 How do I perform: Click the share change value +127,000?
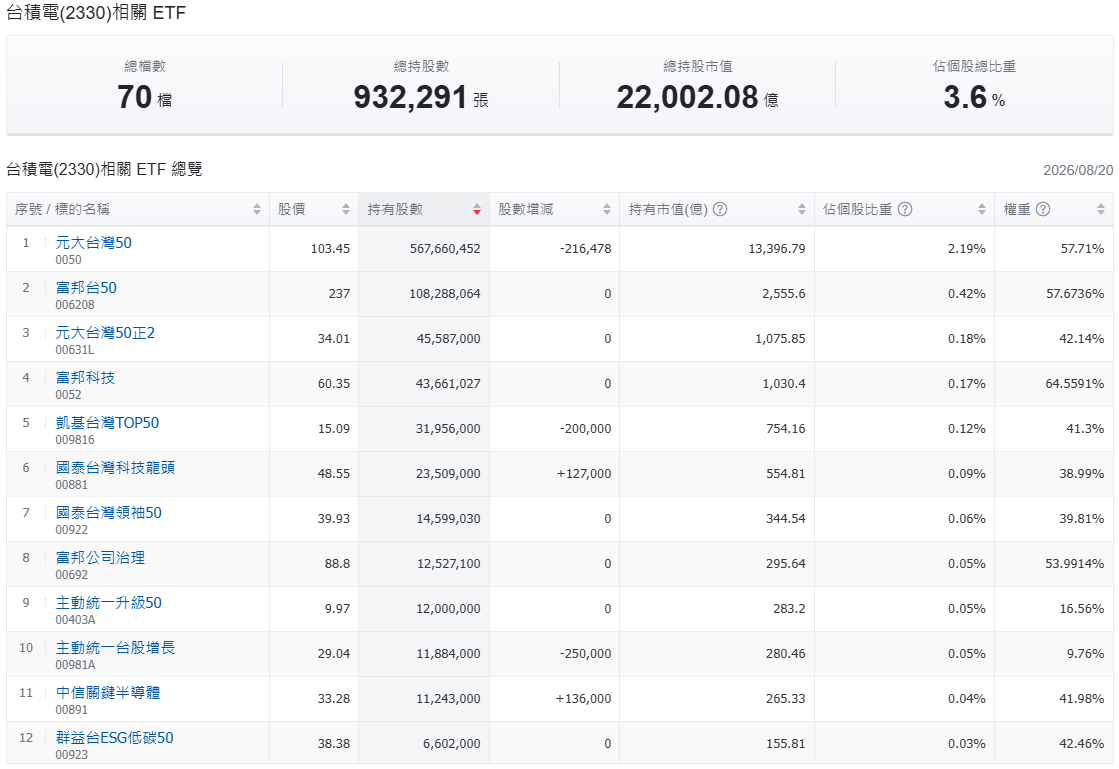tap(584, 473)
